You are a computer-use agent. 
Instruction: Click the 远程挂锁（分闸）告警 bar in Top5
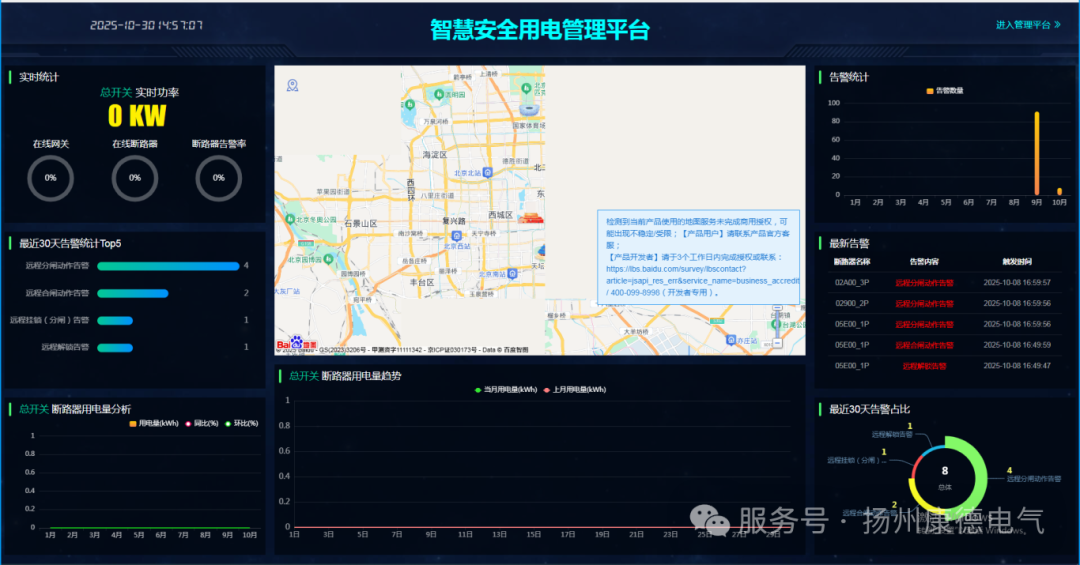[x=115, y=320]
